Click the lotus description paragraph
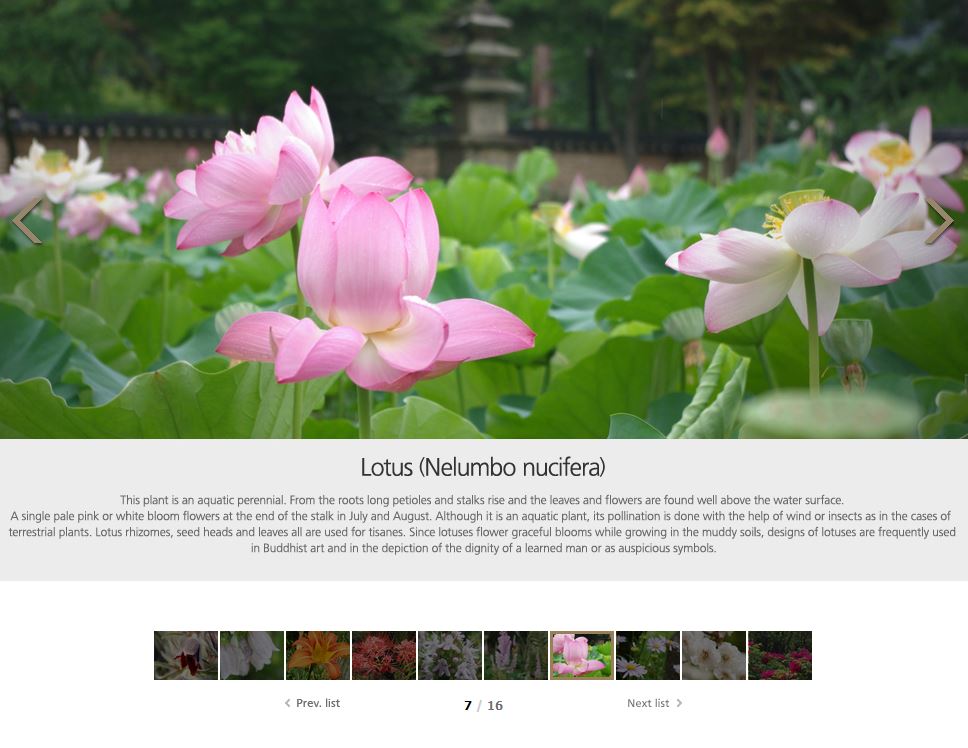Screen dimensions: 968x748 pos(483,524)
